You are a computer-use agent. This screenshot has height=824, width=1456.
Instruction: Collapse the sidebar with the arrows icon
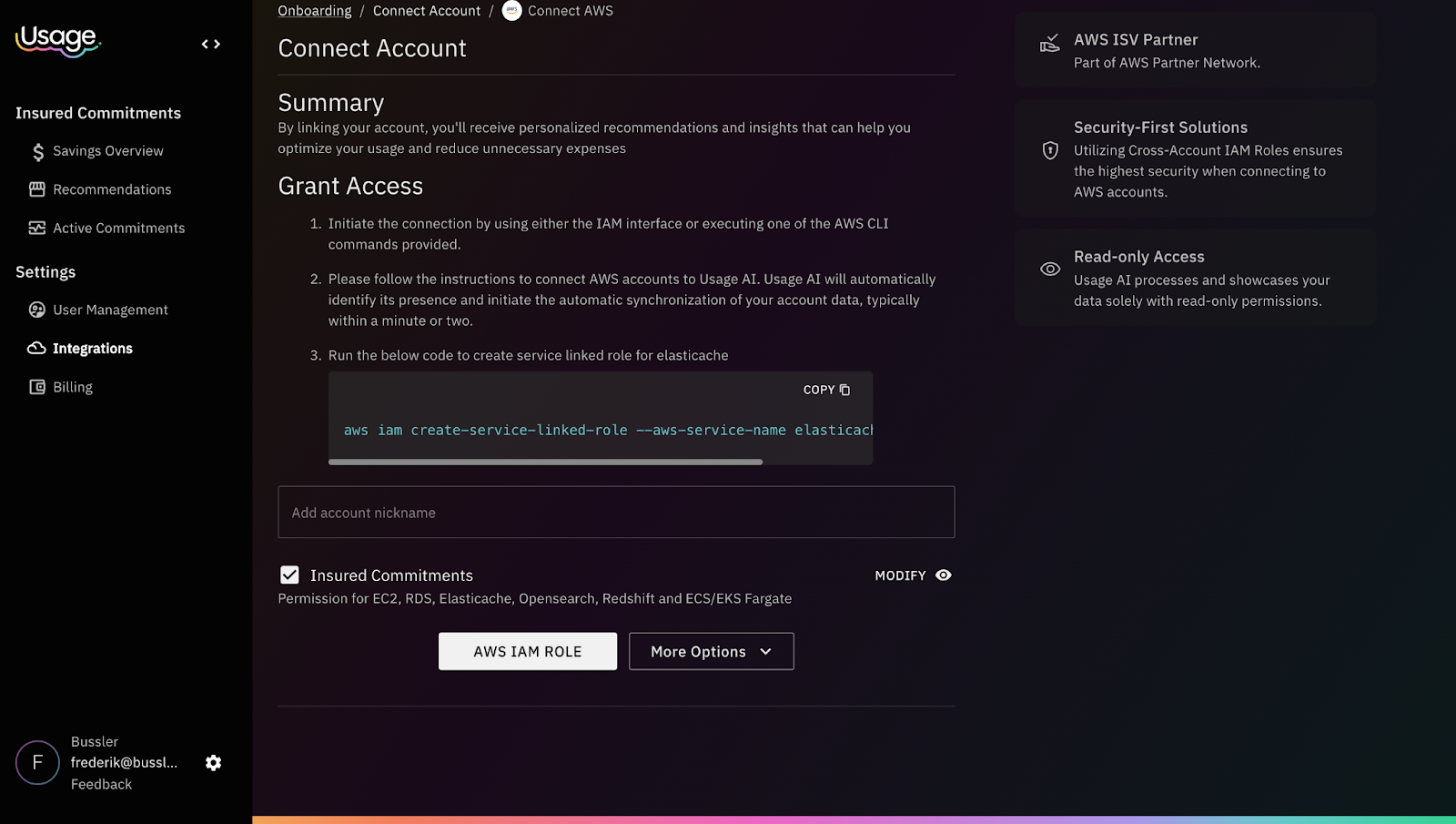tap(211, 44)
